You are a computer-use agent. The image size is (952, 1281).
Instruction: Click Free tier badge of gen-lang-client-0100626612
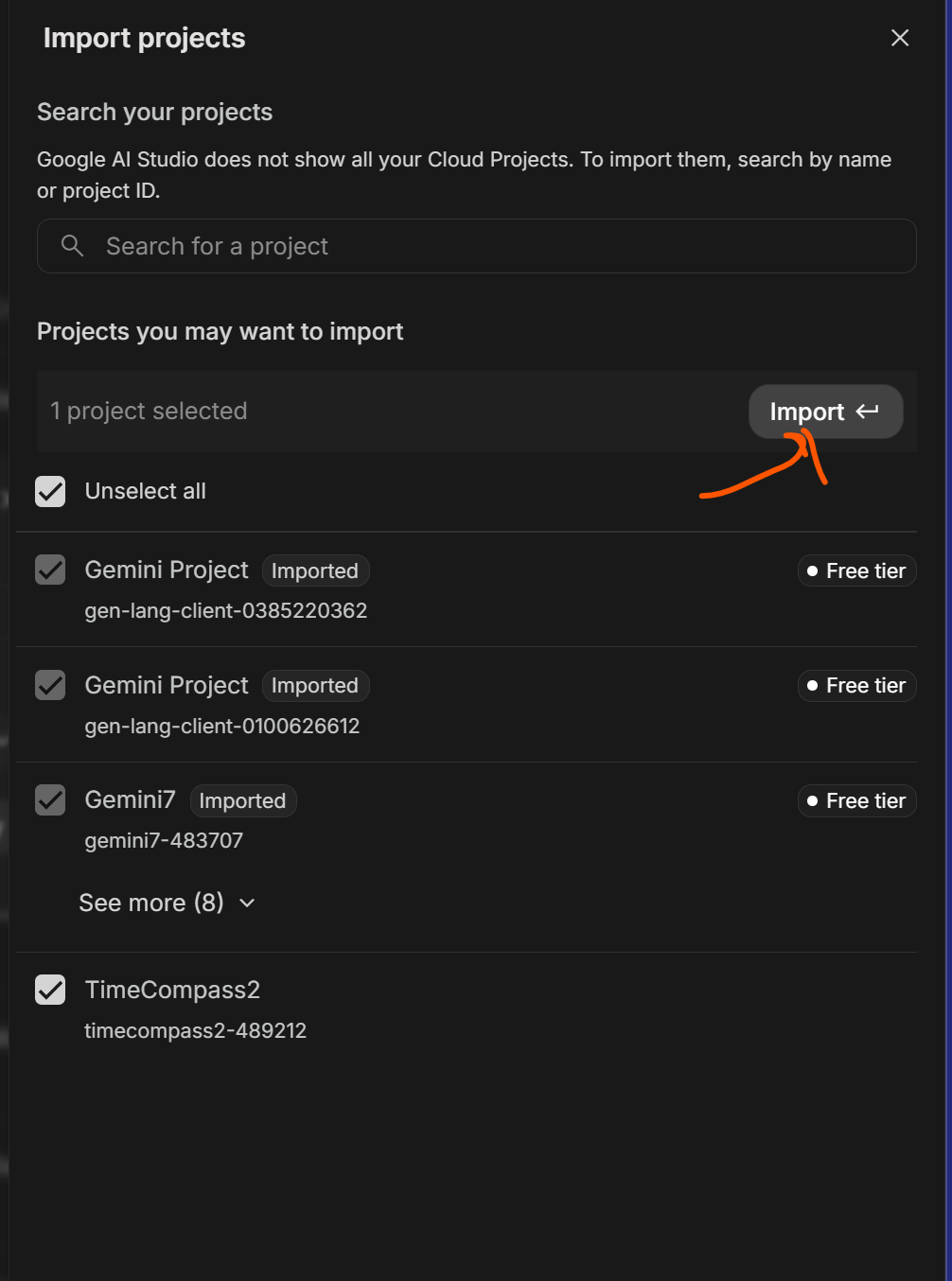coord(856,685)
